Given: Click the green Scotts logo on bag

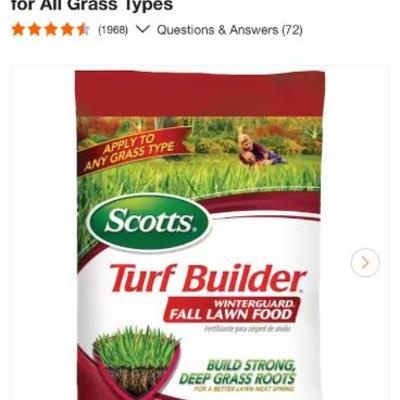Looking at the screenshot, I should pos(149,221).
